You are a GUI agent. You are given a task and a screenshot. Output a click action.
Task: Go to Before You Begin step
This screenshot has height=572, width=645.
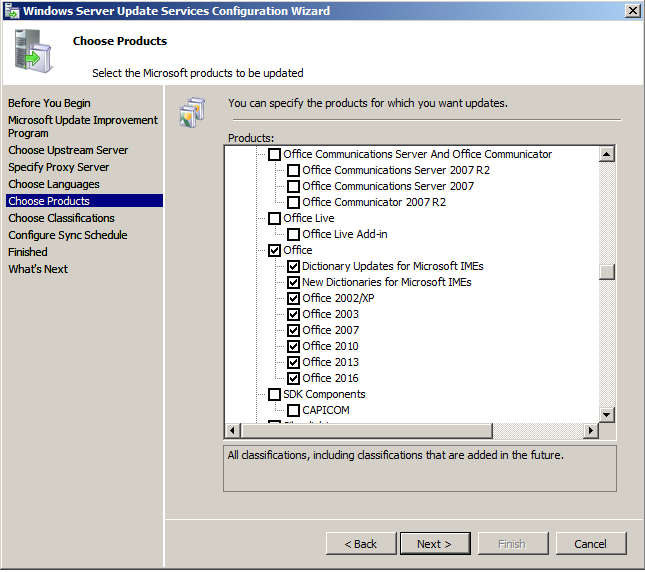coord(49,103)
